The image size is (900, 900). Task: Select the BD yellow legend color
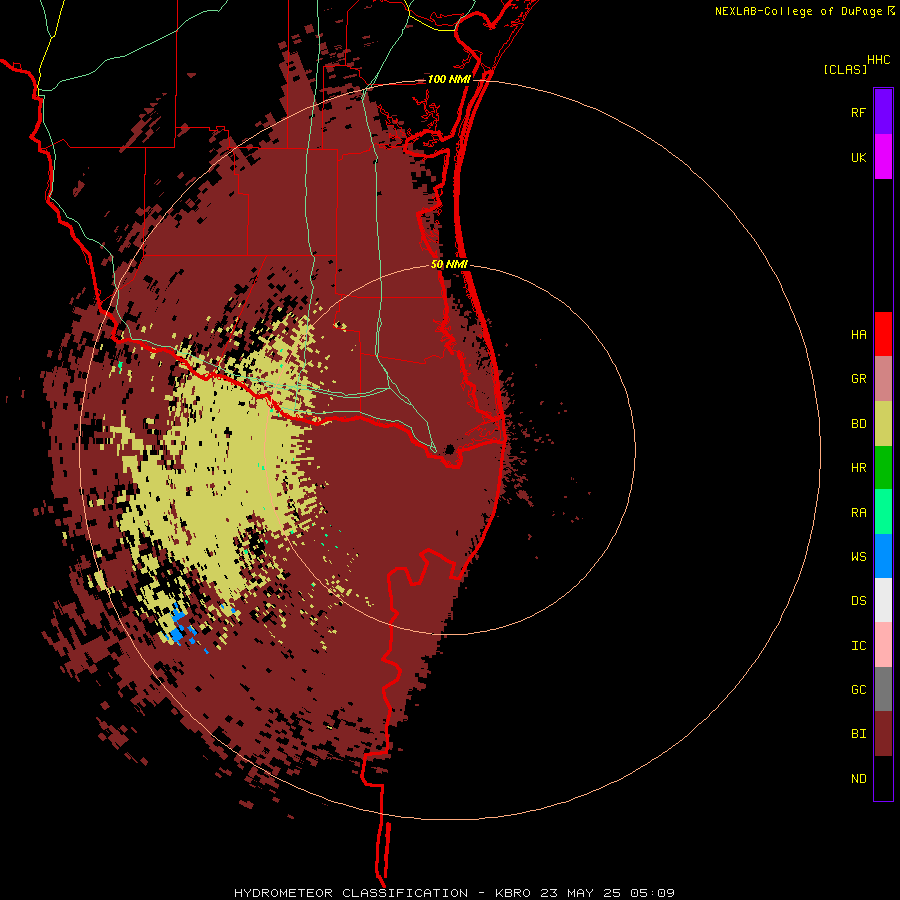[883, 424]
